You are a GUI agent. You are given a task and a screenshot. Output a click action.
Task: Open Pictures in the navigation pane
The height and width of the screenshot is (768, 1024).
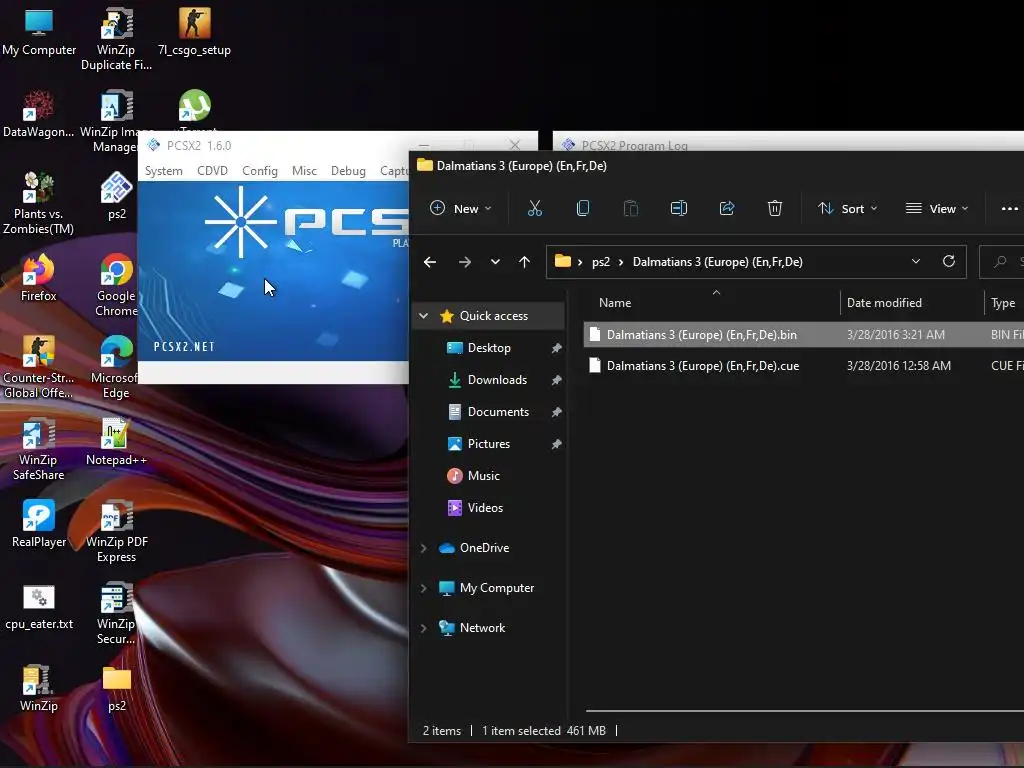point(488,443)
